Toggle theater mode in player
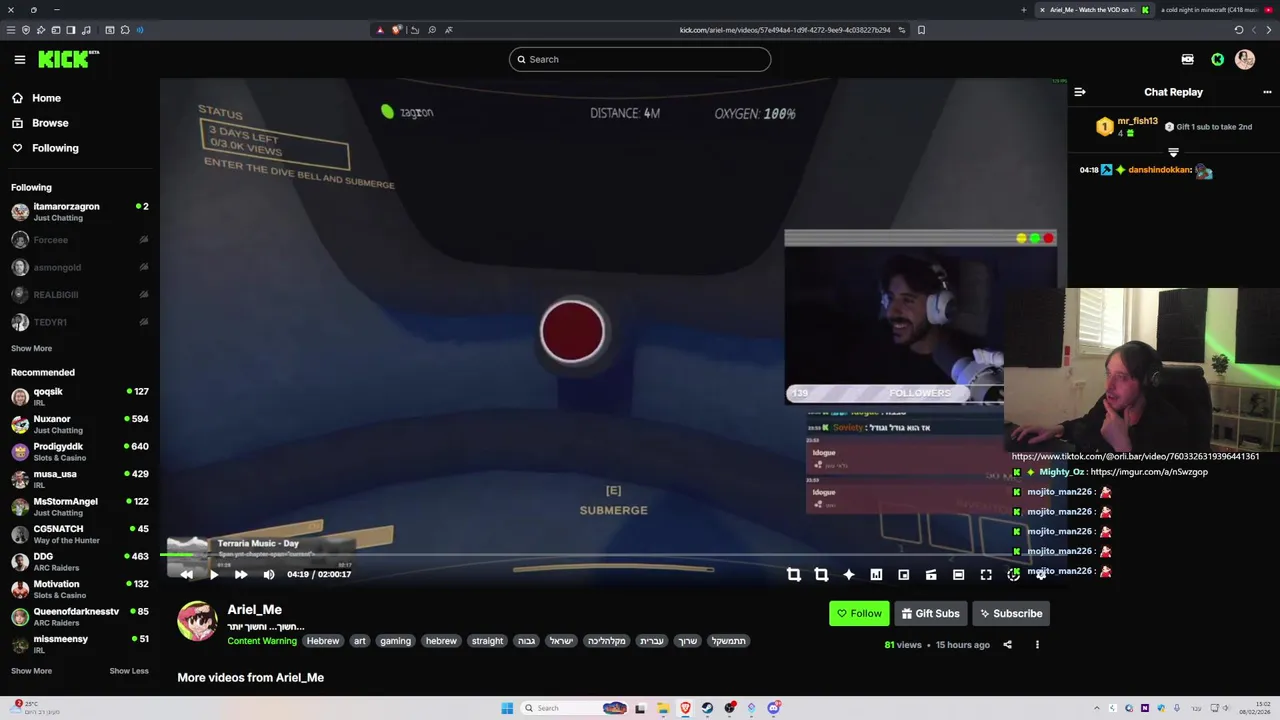The width and height of the screenshot is (1280, 720). coord(958,574)
